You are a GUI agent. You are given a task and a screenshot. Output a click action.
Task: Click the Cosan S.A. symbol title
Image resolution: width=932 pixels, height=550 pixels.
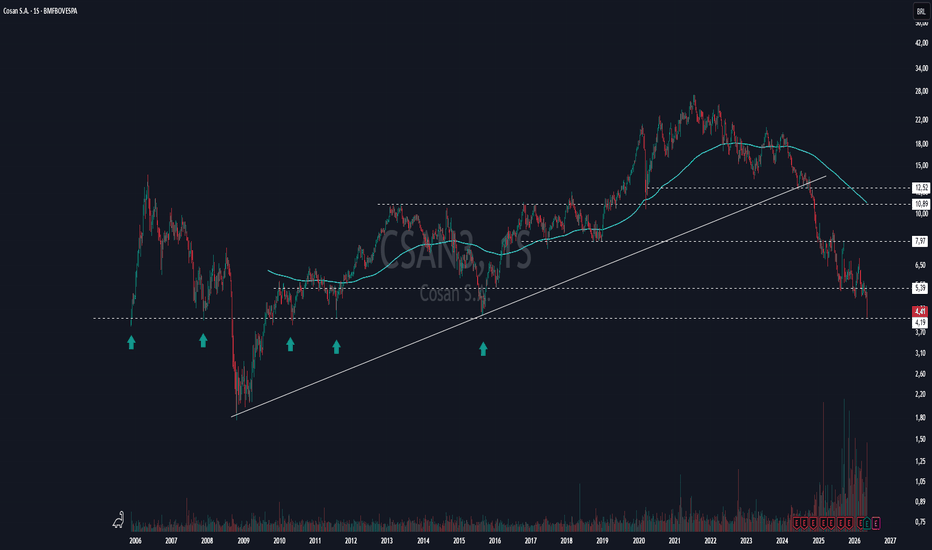[x=40, y=11]
